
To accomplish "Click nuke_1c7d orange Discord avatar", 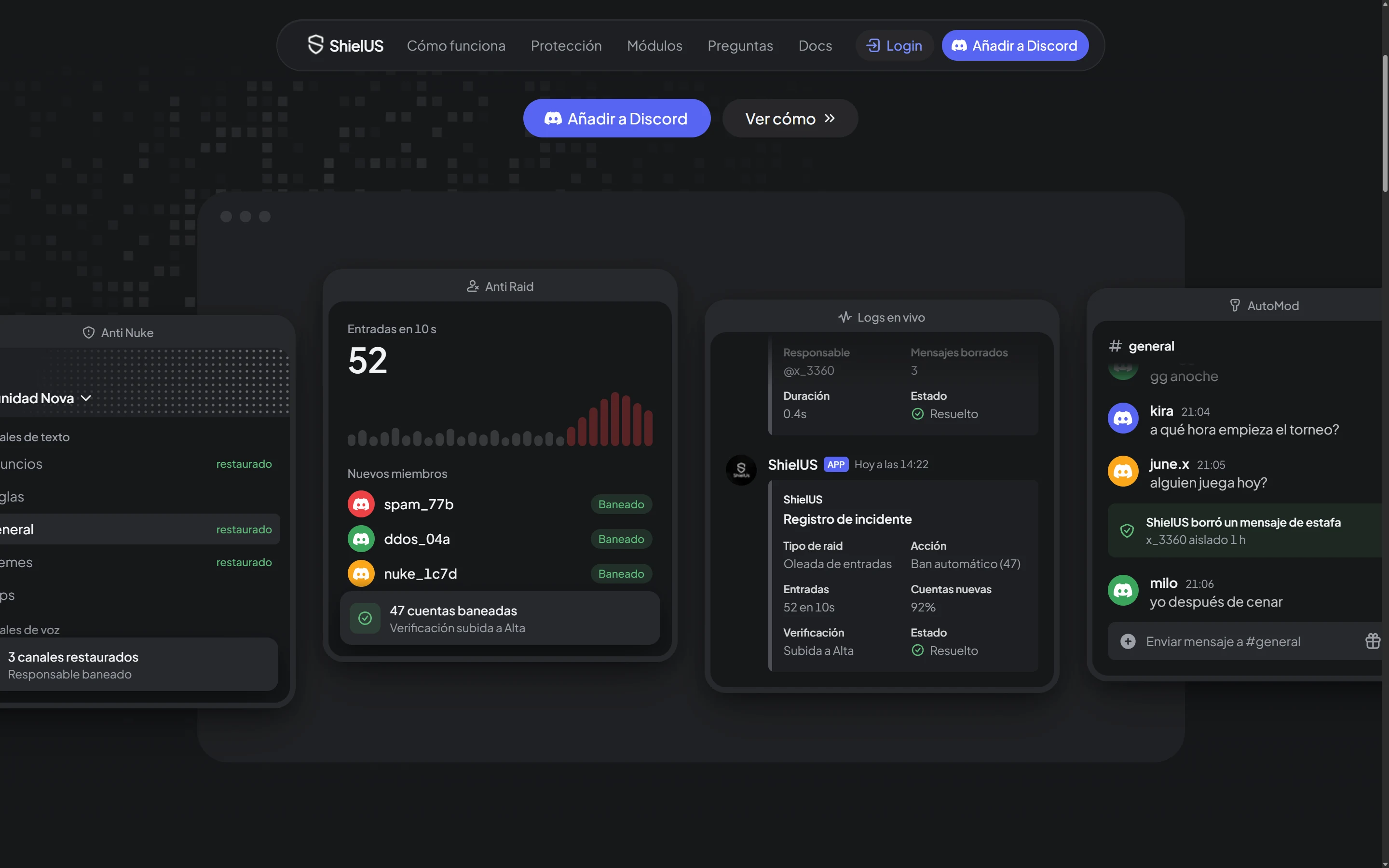I will (x=361, y=573).
